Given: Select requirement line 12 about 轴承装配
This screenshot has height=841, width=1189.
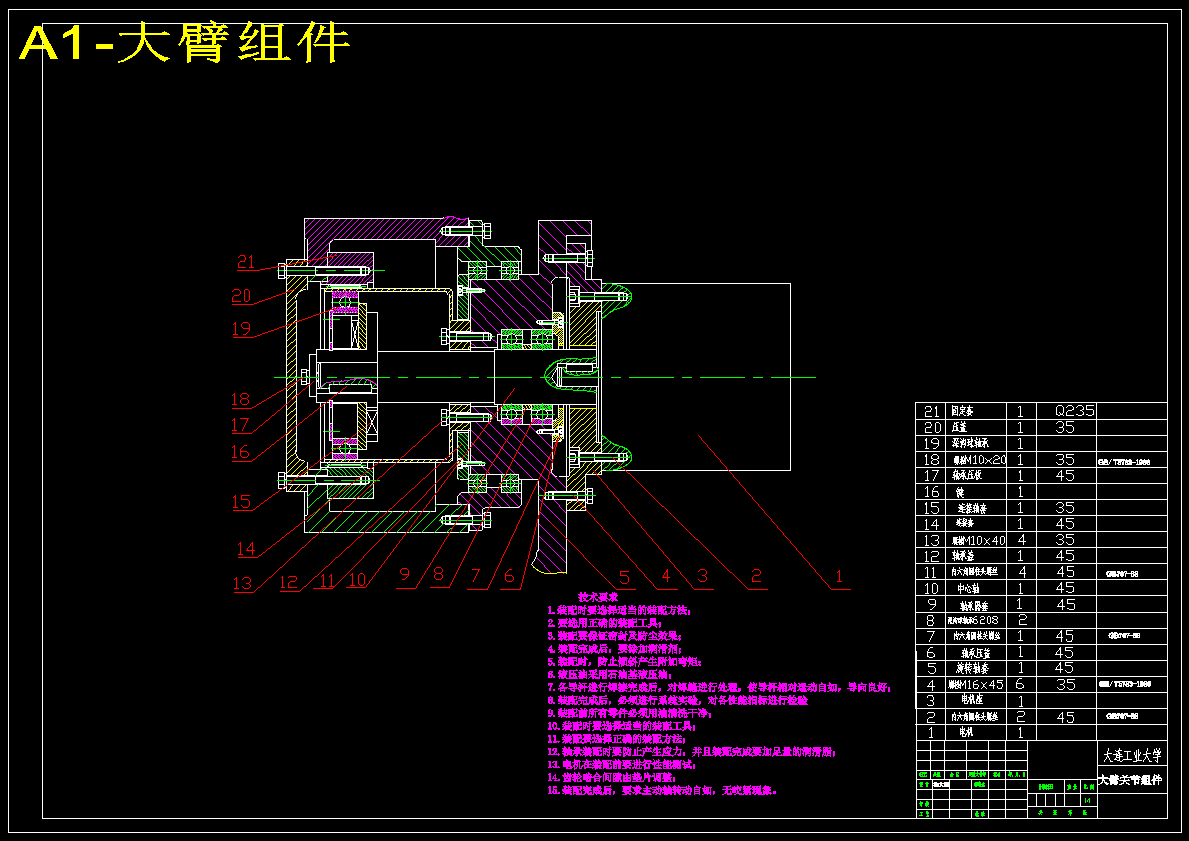Looking at the screenshot, I should (692, 752).
